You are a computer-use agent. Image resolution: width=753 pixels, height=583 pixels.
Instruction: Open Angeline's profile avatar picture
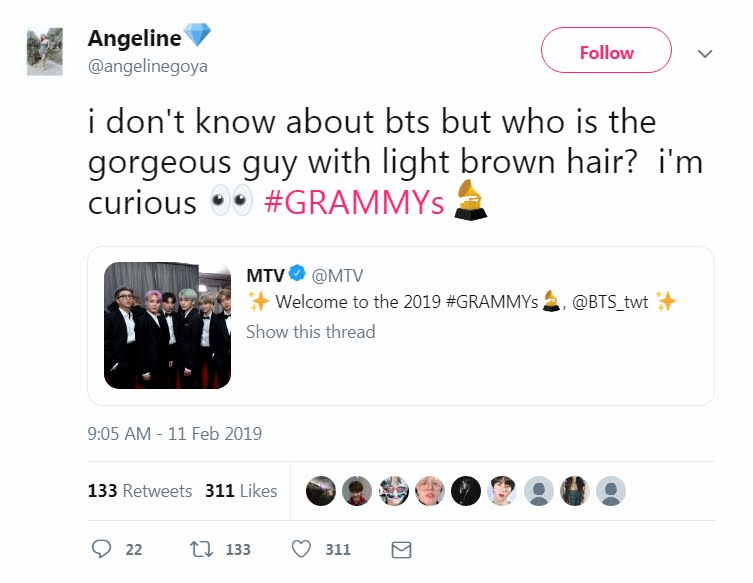point(45,52)
